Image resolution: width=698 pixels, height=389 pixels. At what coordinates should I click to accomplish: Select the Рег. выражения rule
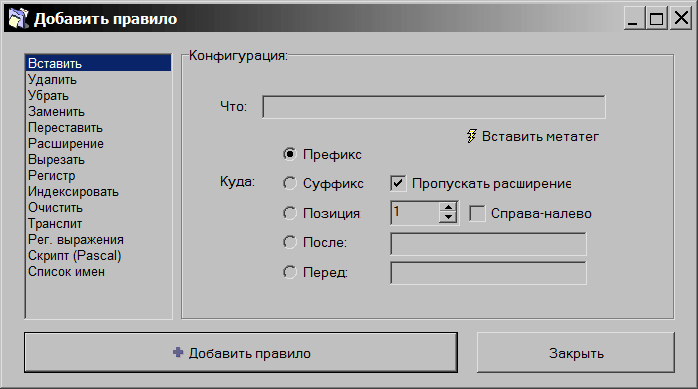coord(98,240)
